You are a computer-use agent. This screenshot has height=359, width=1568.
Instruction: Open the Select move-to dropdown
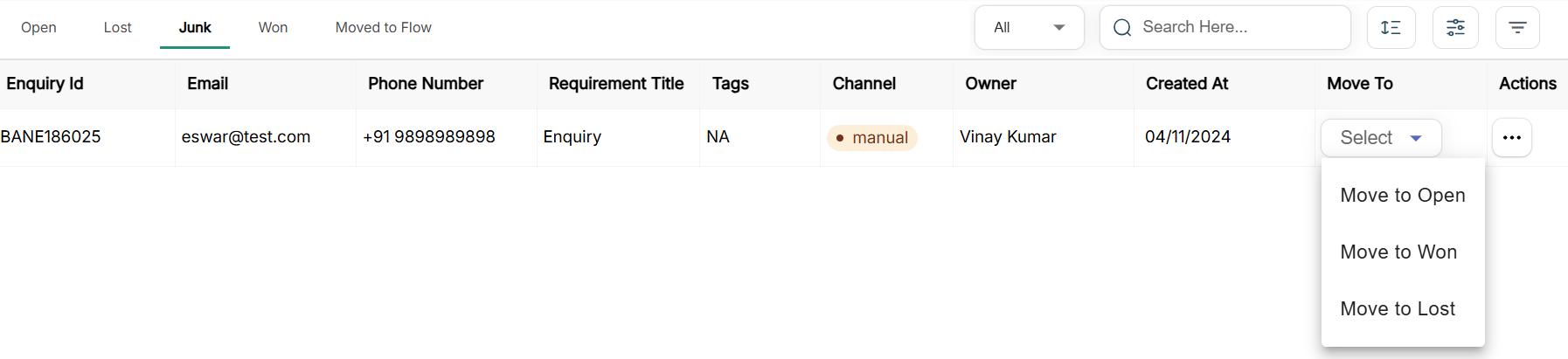[1381, 138]
